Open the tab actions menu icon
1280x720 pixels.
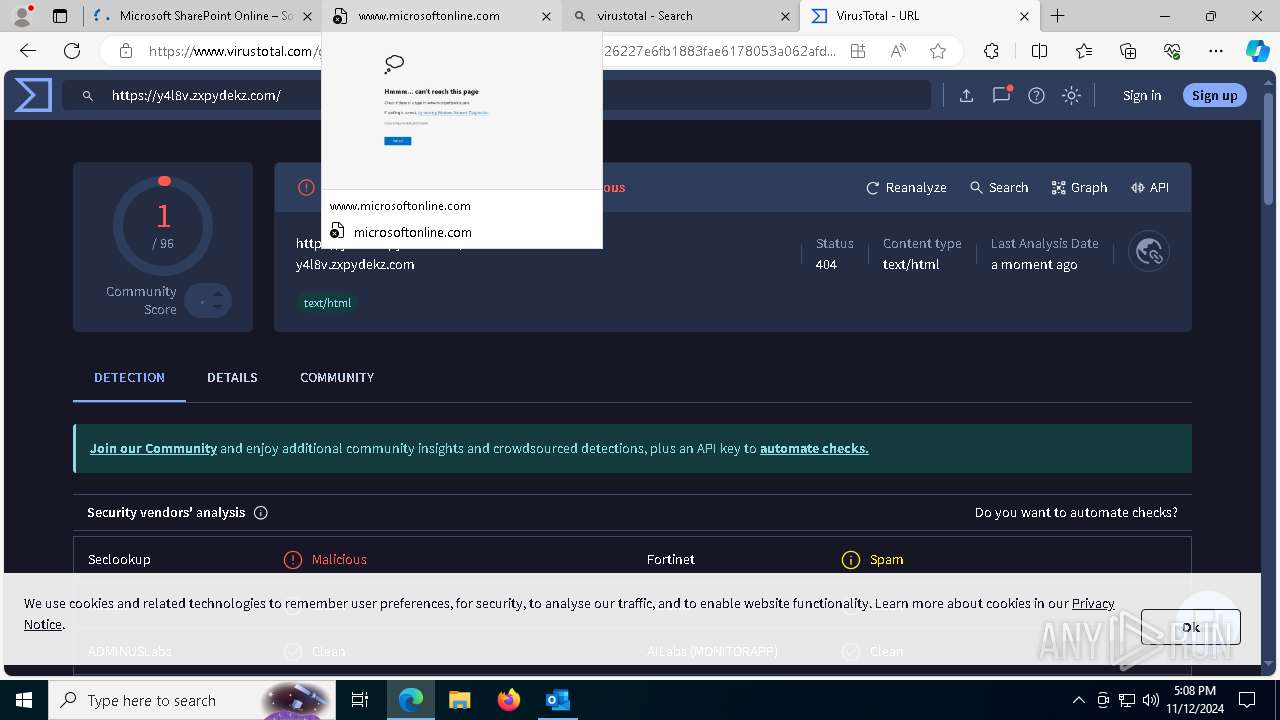[60, 16]
